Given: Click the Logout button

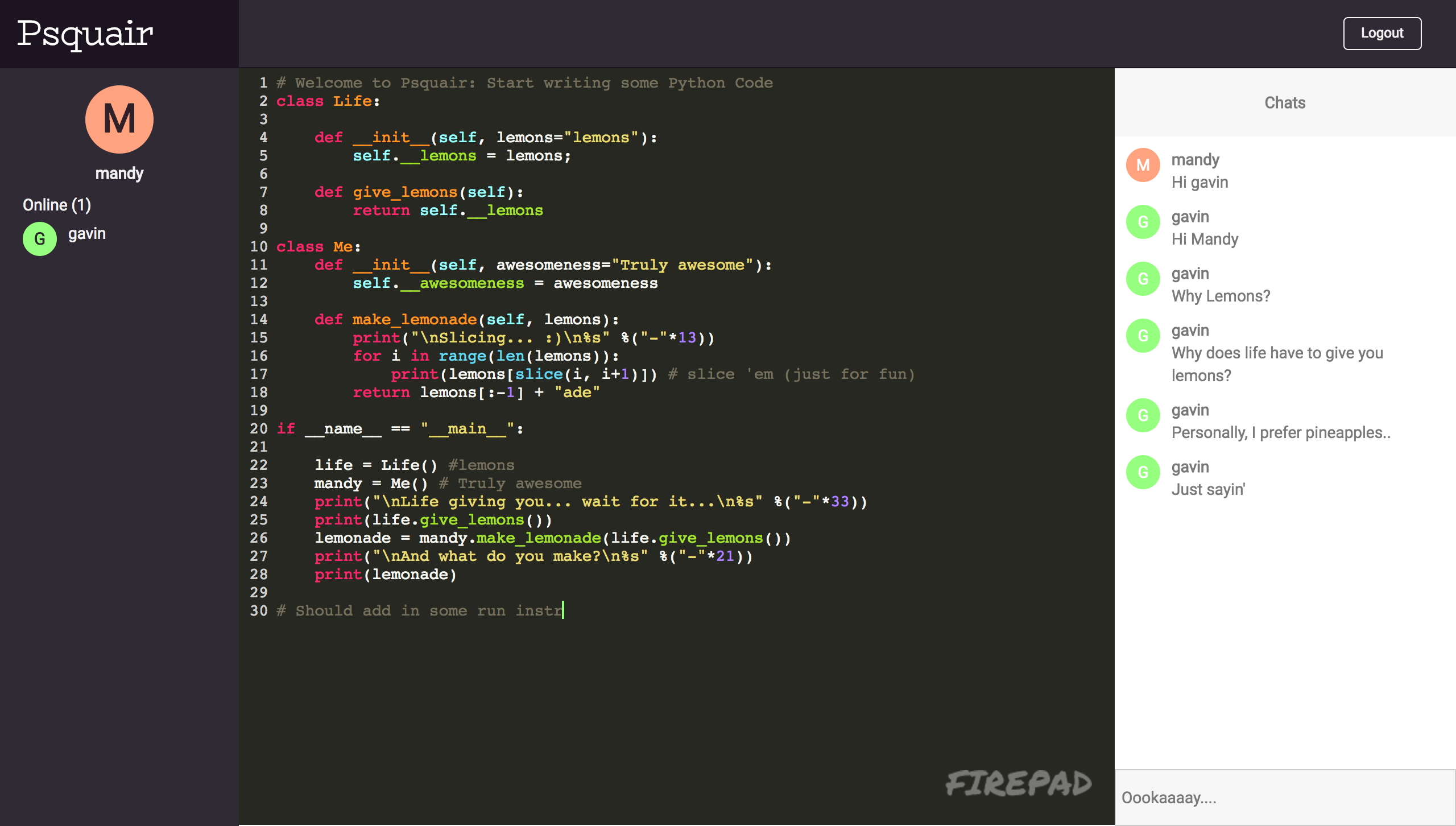Looking at the screenshot, I should tap(1384, 33).
